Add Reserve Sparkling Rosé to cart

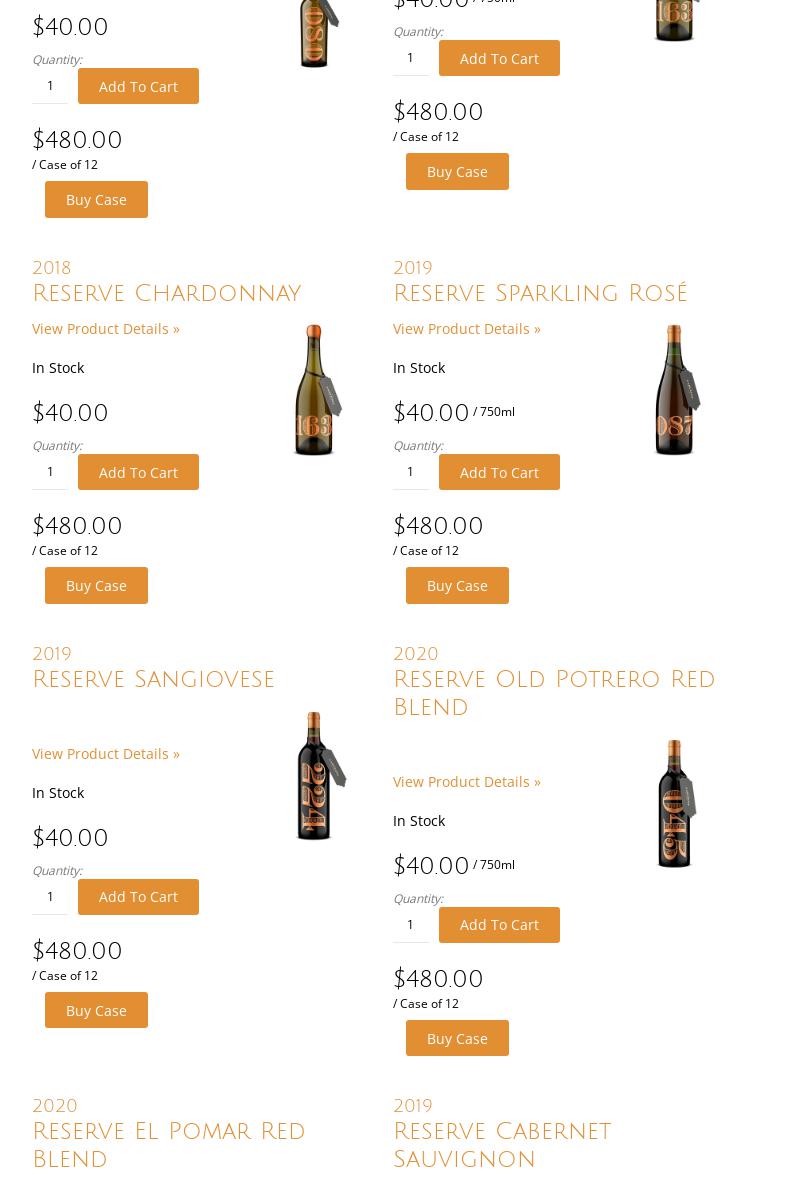(x=499, y=472)
